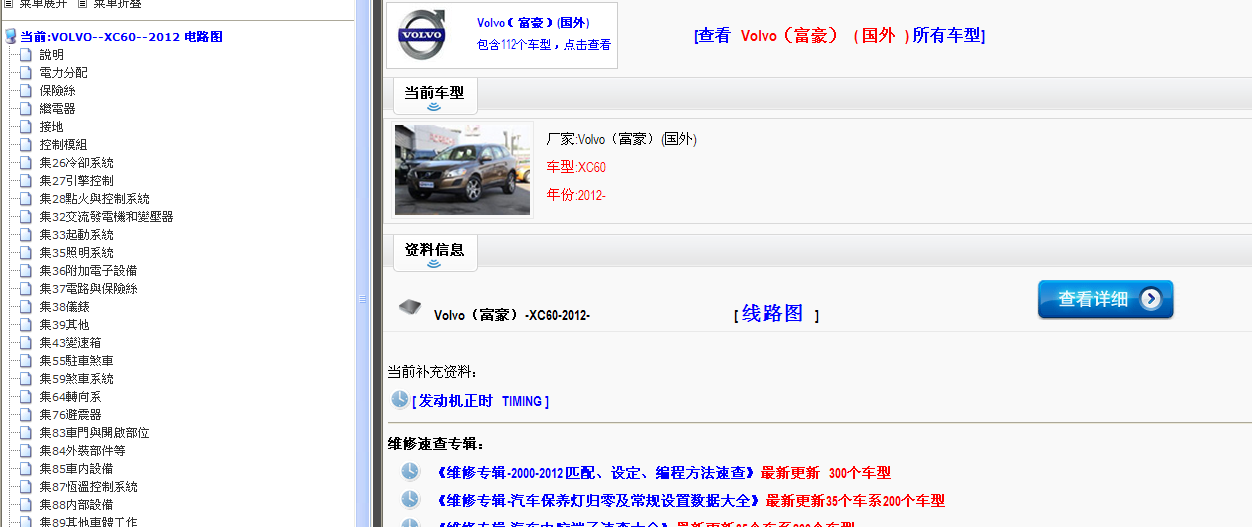
Task: Click the Volvo(富豪)-XC60-2012- data title
Action: click(512, 315)
